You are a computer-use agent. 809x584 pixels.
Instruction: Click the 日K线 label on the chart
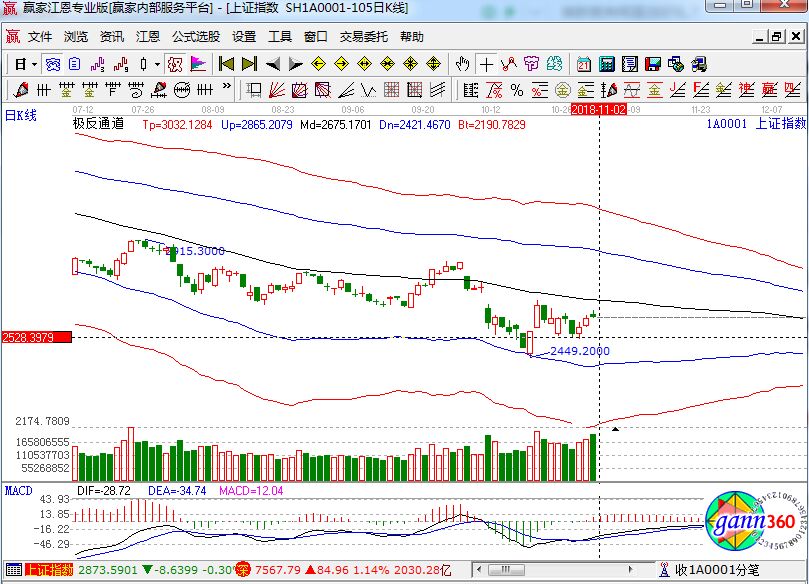pos(21,116)
